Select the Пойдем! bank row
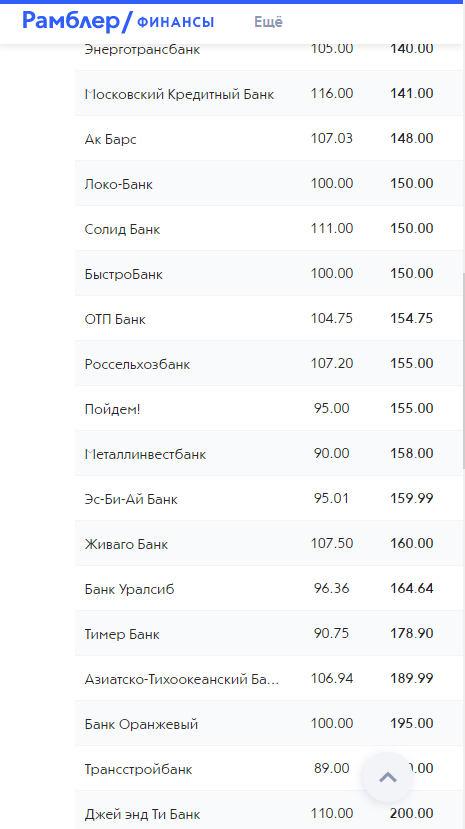The height and width of the screenshot is (829, 465). click(270, 408)
